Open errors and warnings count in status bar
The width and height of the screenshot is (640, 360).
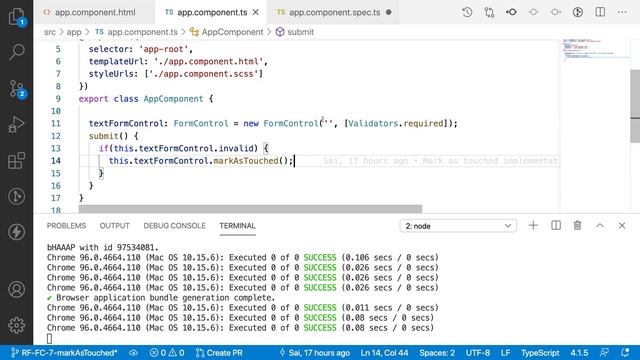pos(167,353)
